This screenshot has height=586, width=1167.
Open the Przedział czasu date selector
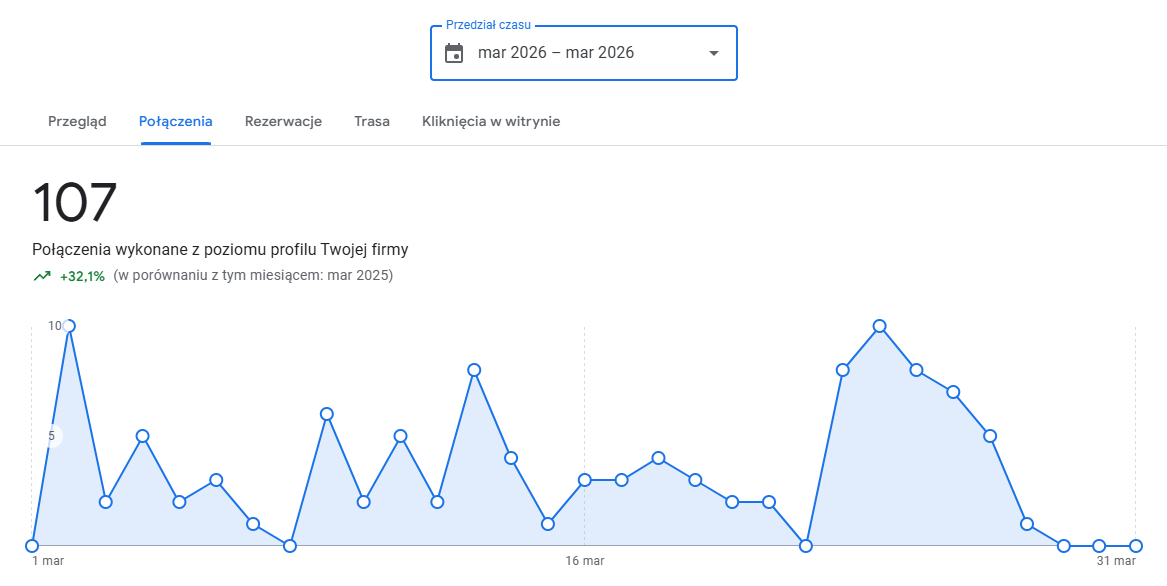583,53
